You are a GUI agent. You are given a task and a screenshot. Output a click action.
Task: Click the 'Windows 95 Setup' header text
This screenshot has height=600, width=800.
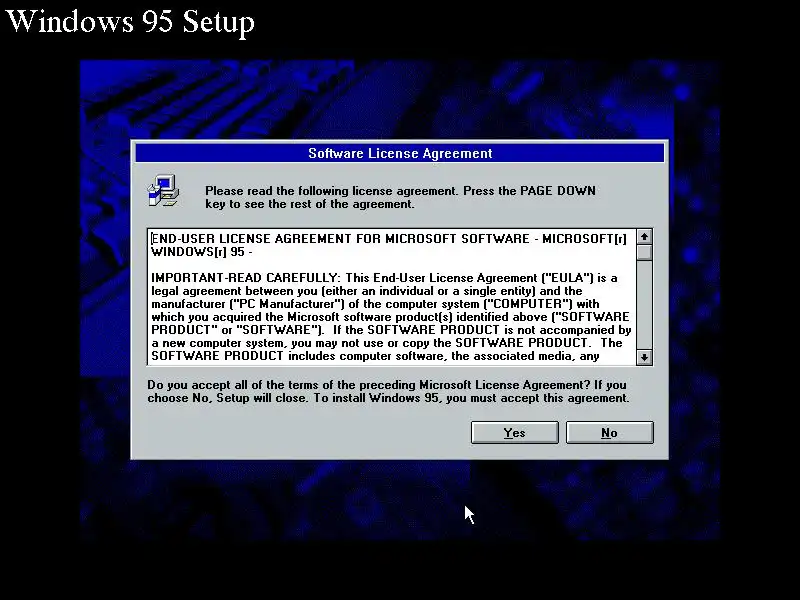(x=130, y=21)
